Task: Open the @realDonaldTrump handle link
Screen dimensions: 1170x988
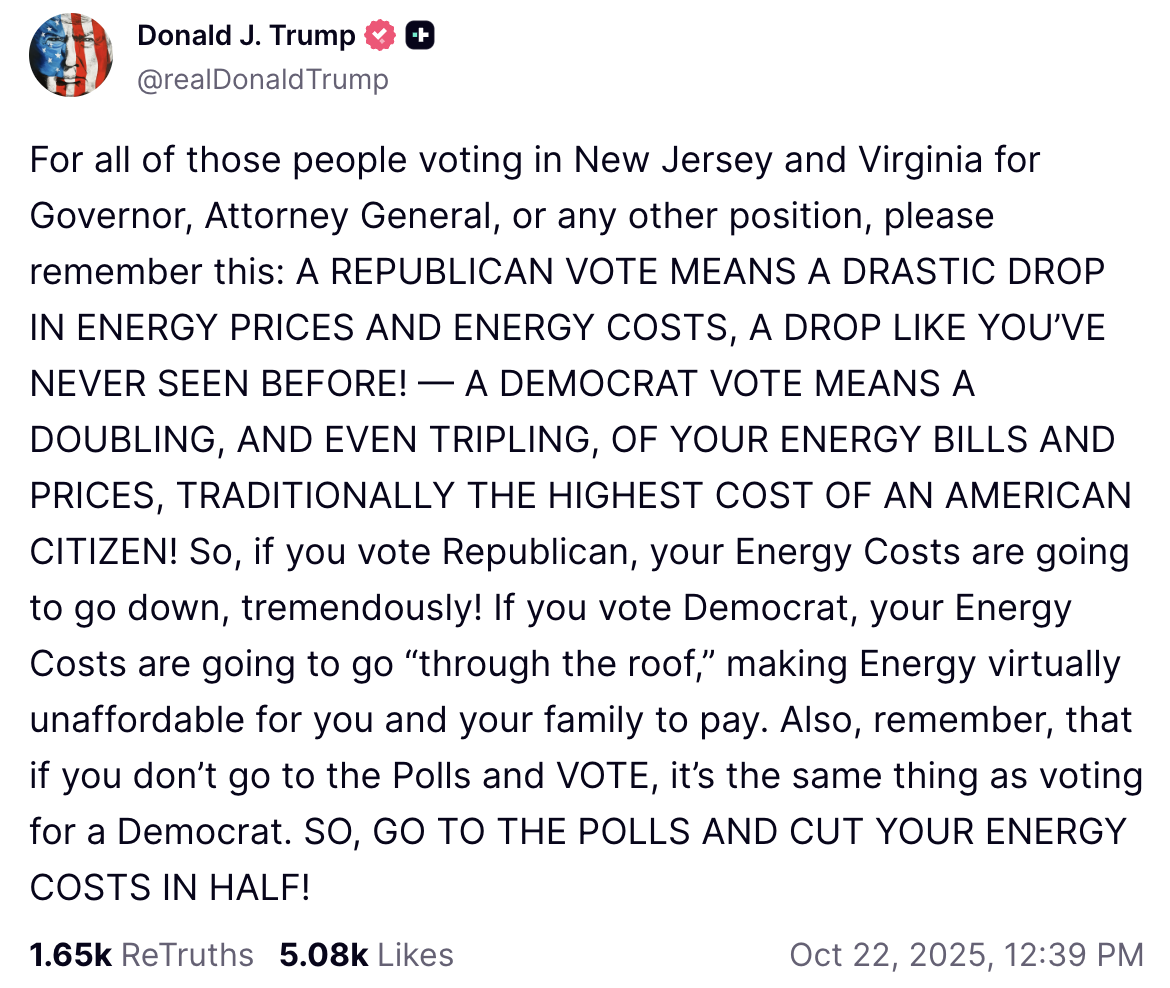Action: (x=262, y=79)
